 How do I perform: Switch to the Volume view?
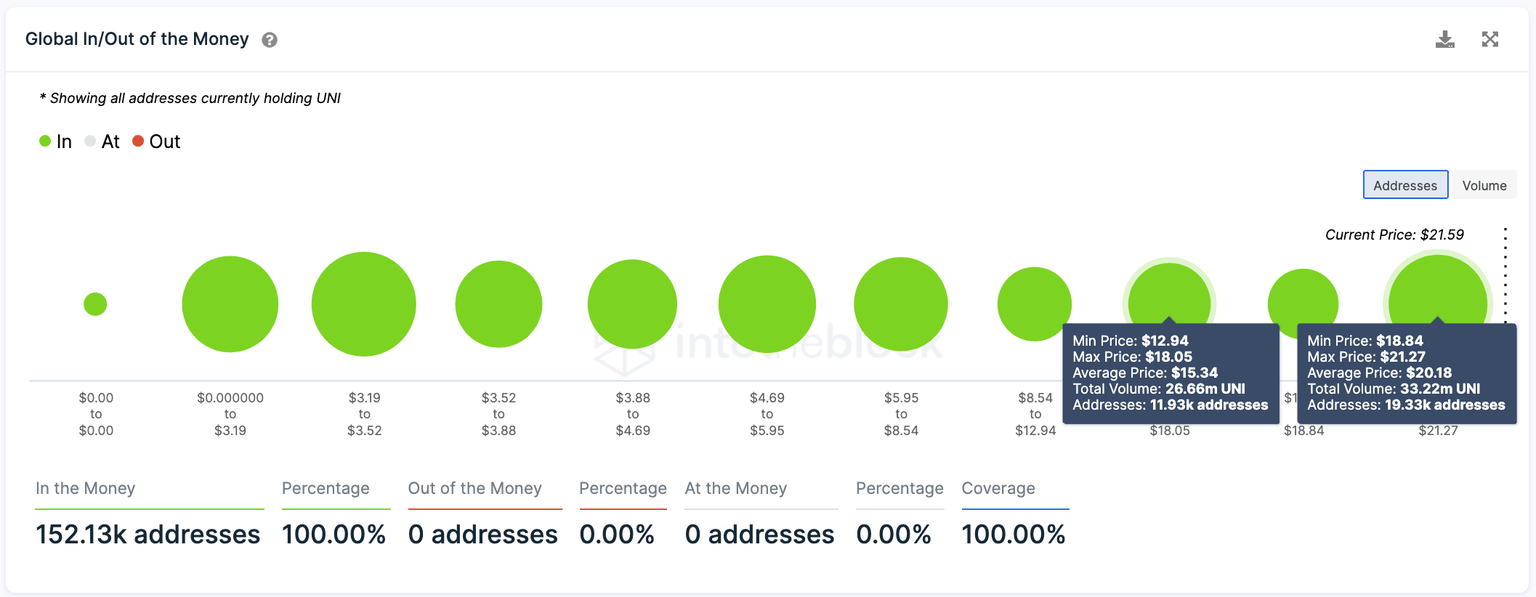point(1484,185)
